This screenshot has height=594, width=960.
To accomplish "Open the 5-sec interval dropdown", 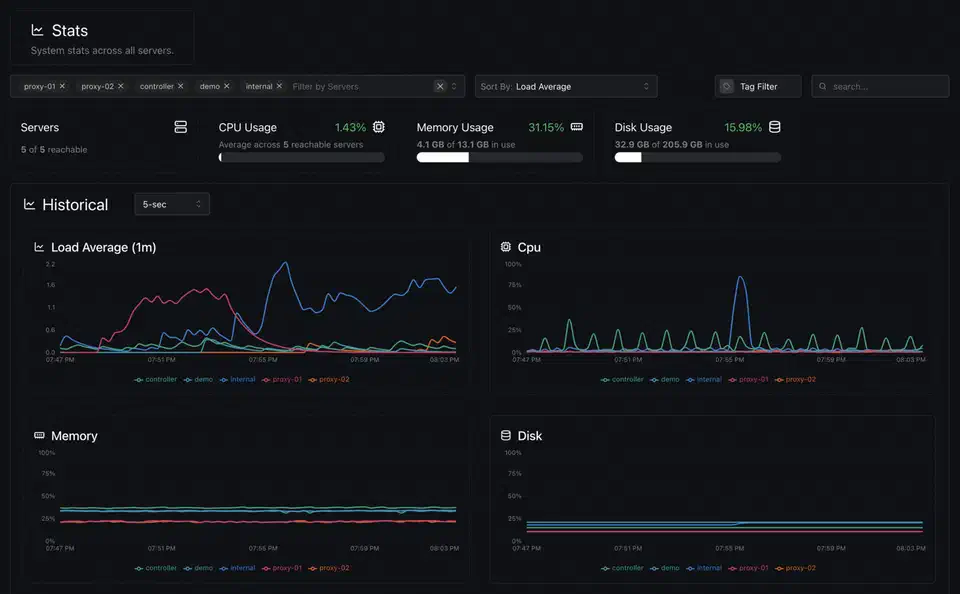I will (171, 204).
